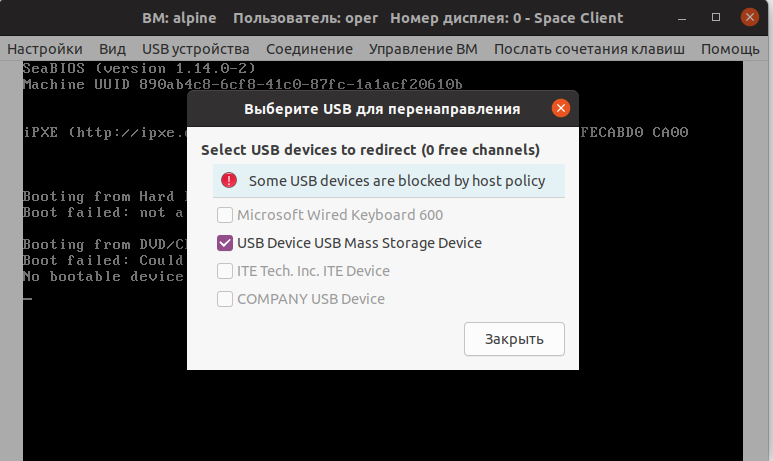Open the Настройки menu
773x461 pixels.
pos(44,49)
